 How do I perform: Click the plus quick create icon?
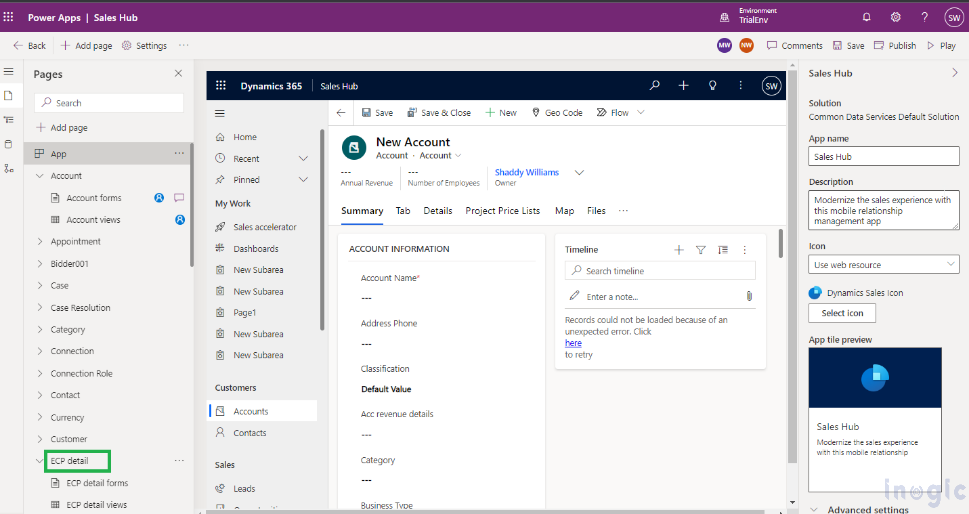(683, 86)
